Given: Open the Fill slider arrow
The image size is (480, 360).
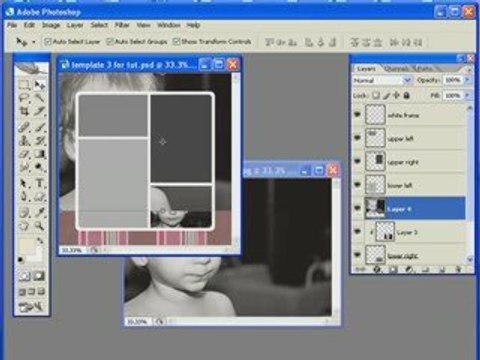Looking at the screenshot, I should click(x=467, y=96).
